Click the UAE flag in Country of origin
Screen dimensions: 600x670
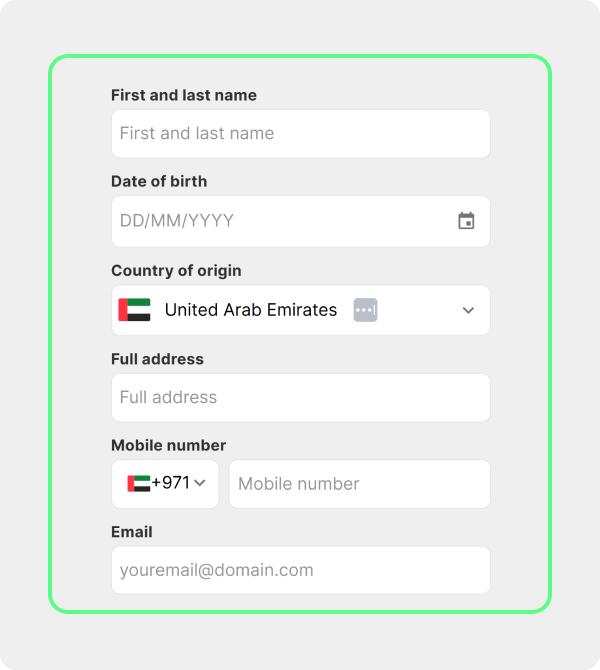point(134,310)
